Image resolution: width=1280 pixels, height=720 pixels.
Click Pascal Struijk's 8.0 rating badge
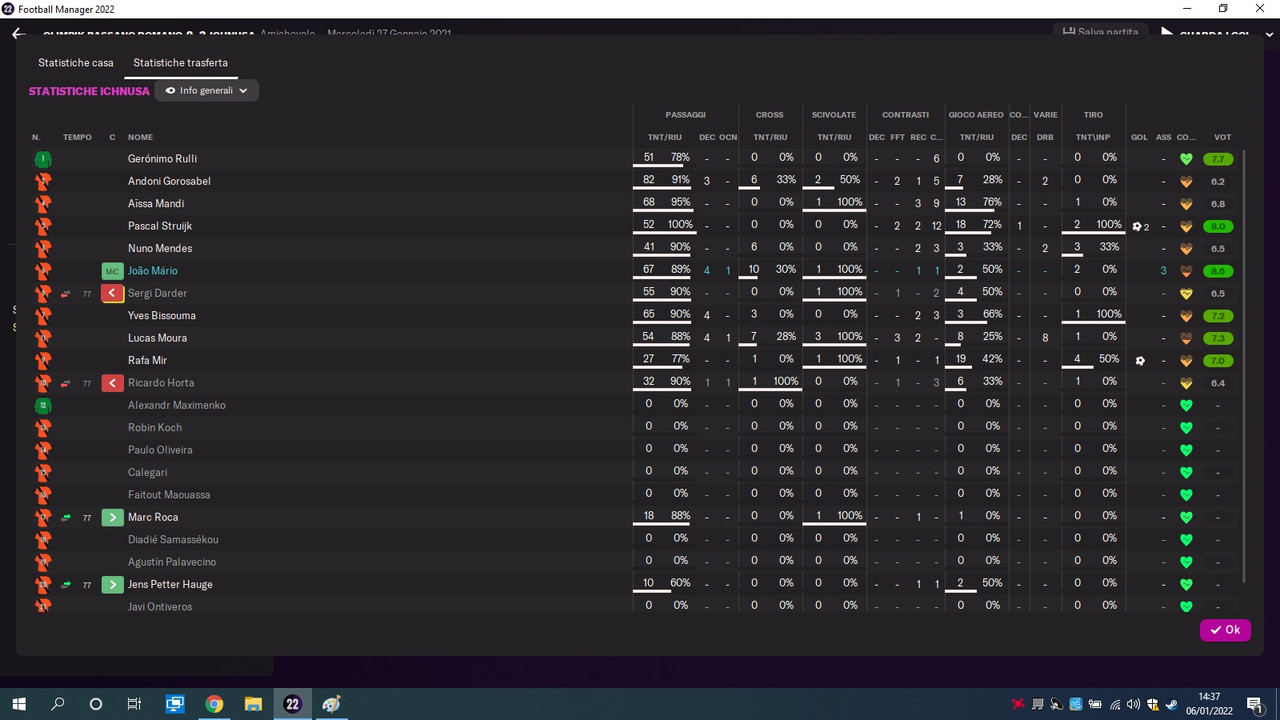point(1218,226)
